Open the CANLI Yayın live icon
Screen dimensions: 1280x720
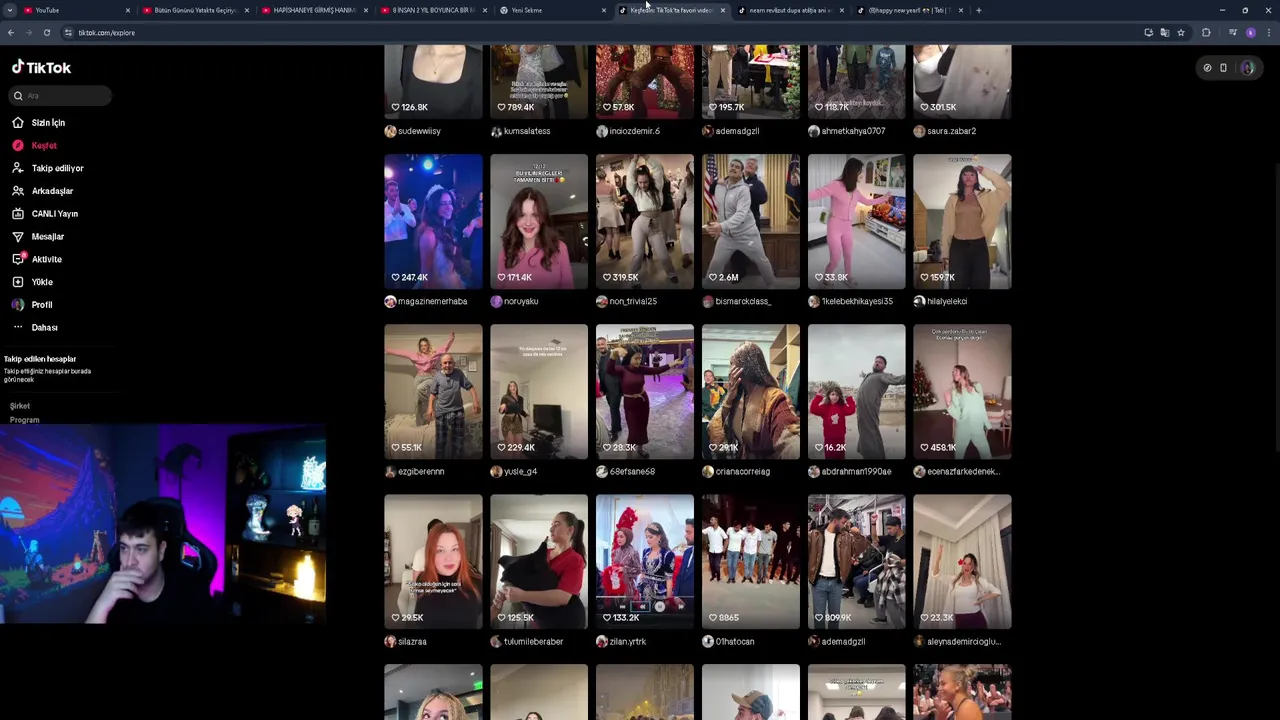[18, 214]
